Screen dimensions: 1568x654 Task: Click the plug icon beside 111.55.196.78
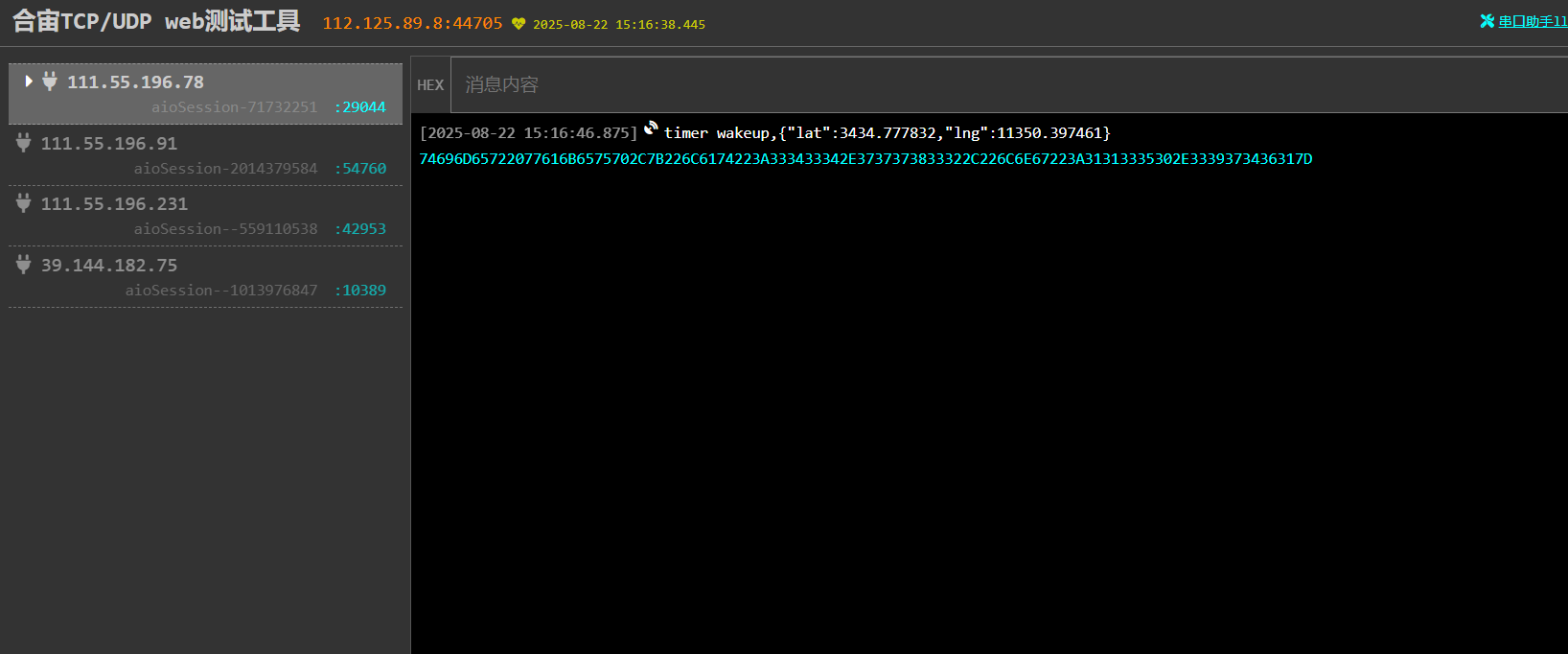click(50, 82)
